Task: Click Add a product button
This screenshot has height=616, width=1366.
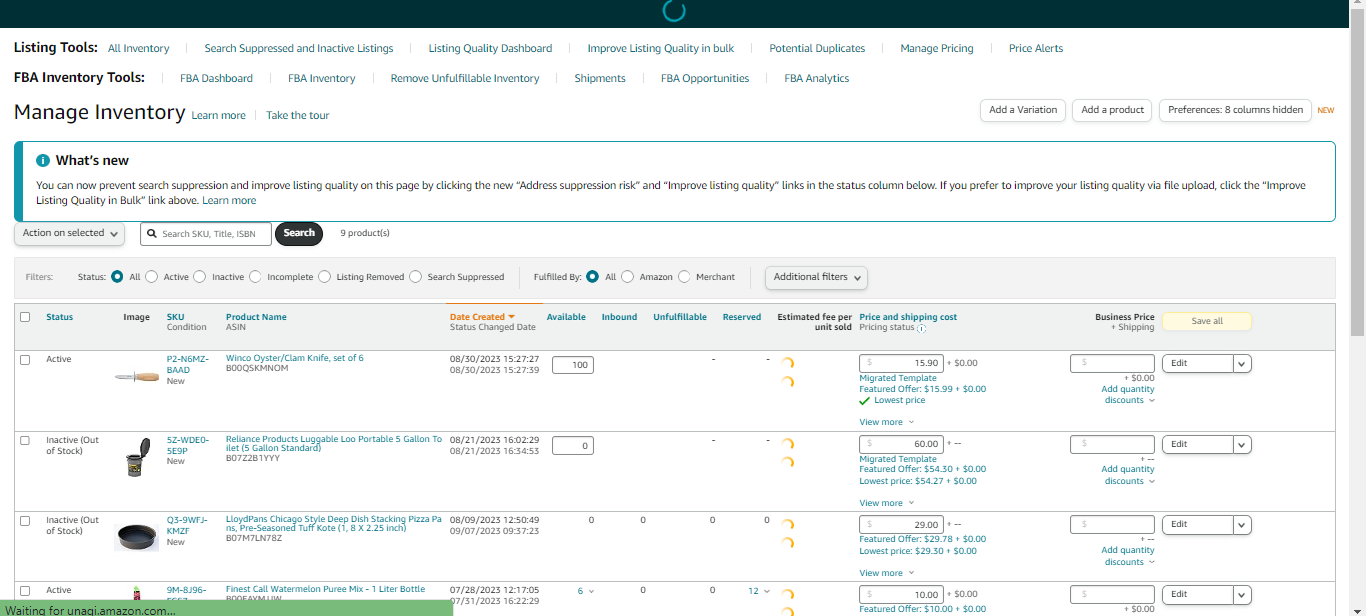Action: (1113, 110)
